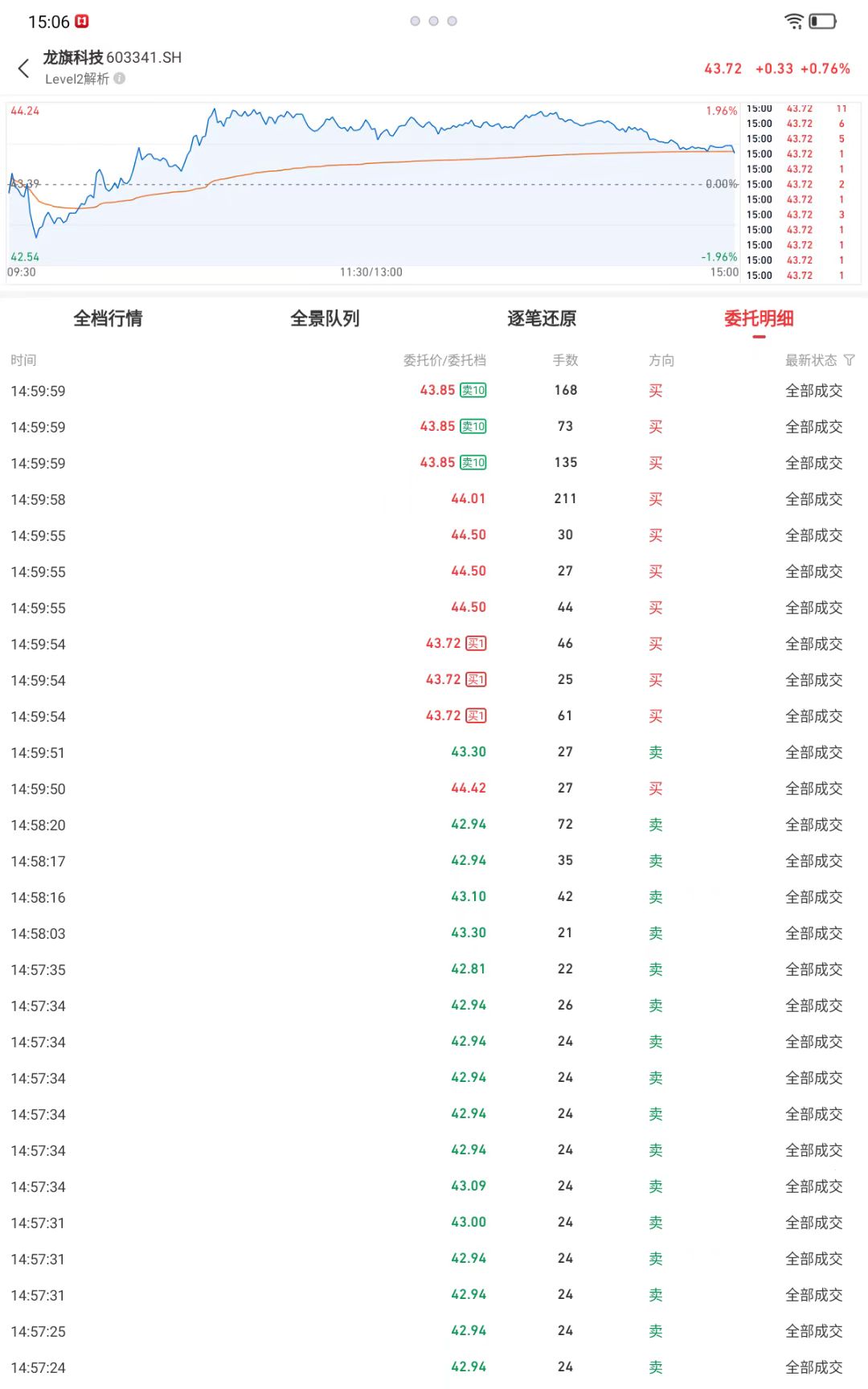Viewport: 868px width, 1389px height.
Task: Select the 14:58:20 order row
Action: click(x=434, y=825)
